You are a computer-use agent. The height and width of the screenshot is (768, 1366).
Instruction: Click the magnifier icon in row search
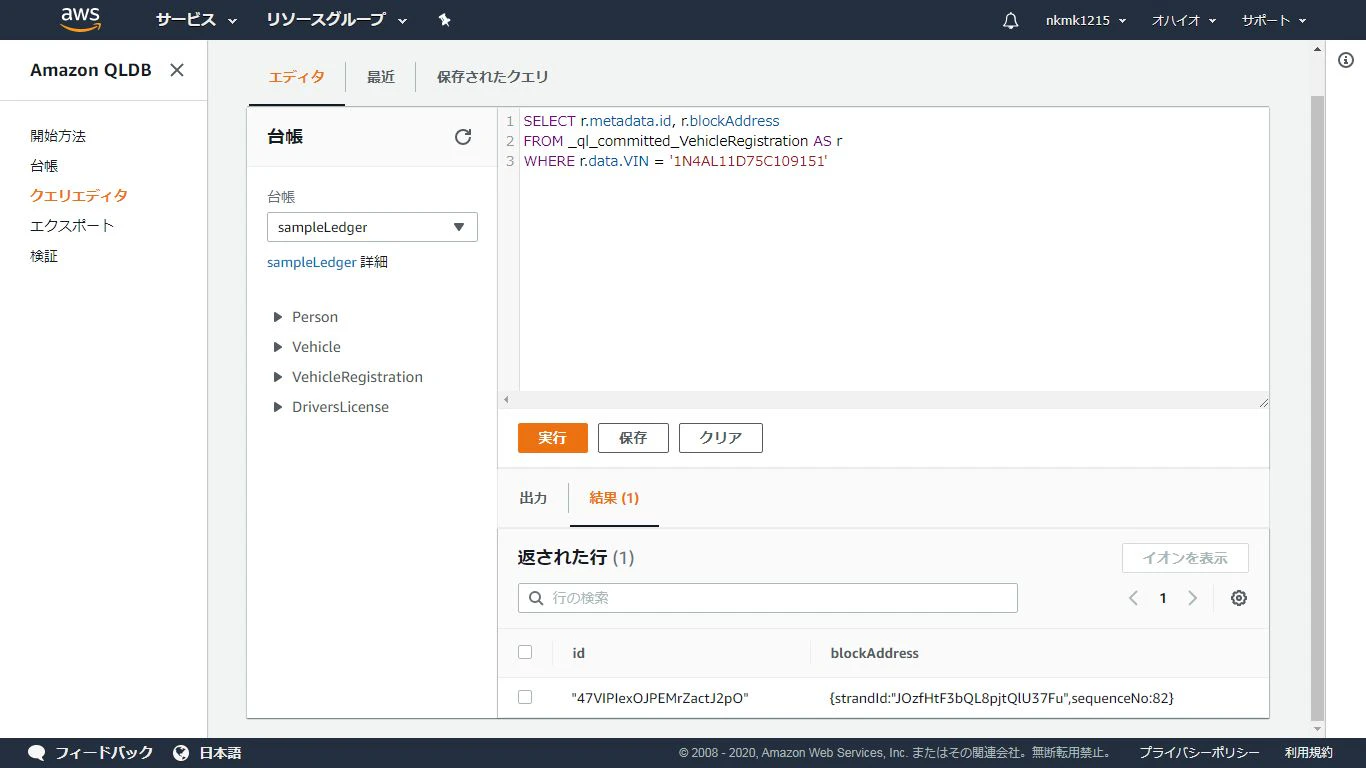tap(536, 598)
